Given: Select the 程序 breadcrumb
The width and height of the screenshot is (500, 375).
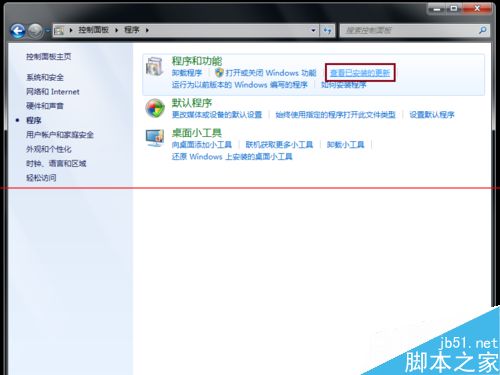Looking at the screenshot, I should pyautogui.click(x=132, y=30).
